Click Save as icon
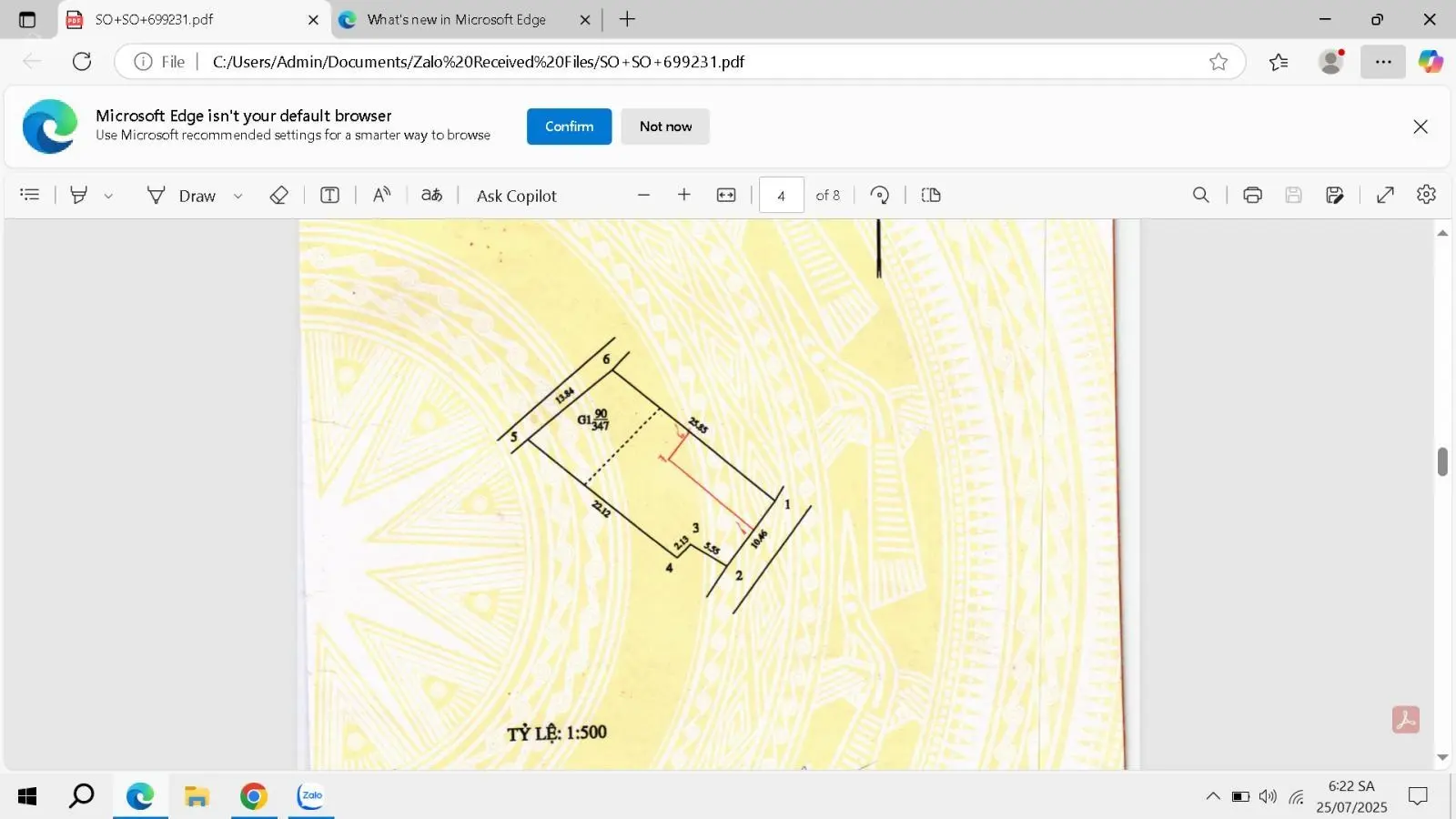 pos(1335,195)
